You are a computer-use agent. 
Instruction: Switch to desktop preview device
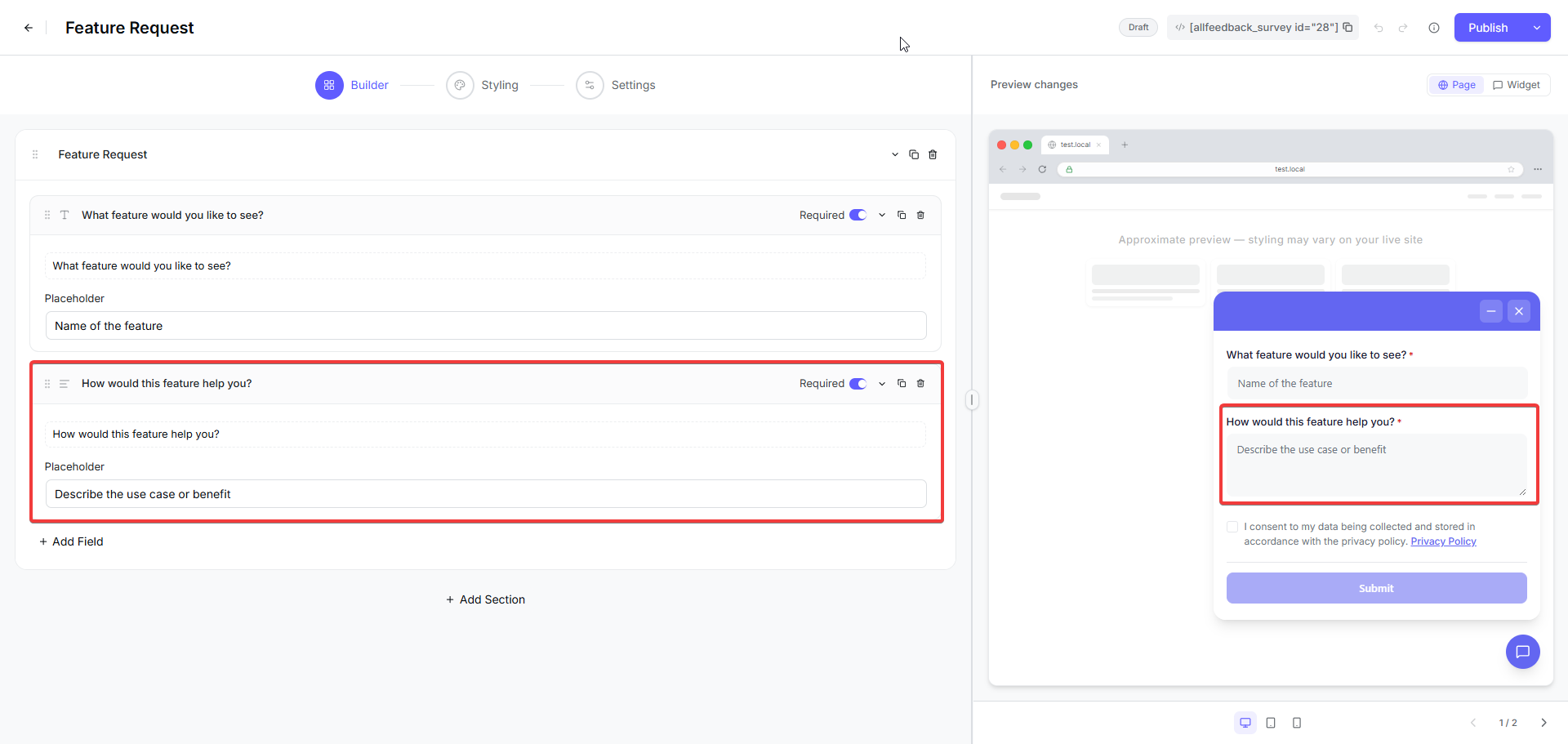point(1245,723)
